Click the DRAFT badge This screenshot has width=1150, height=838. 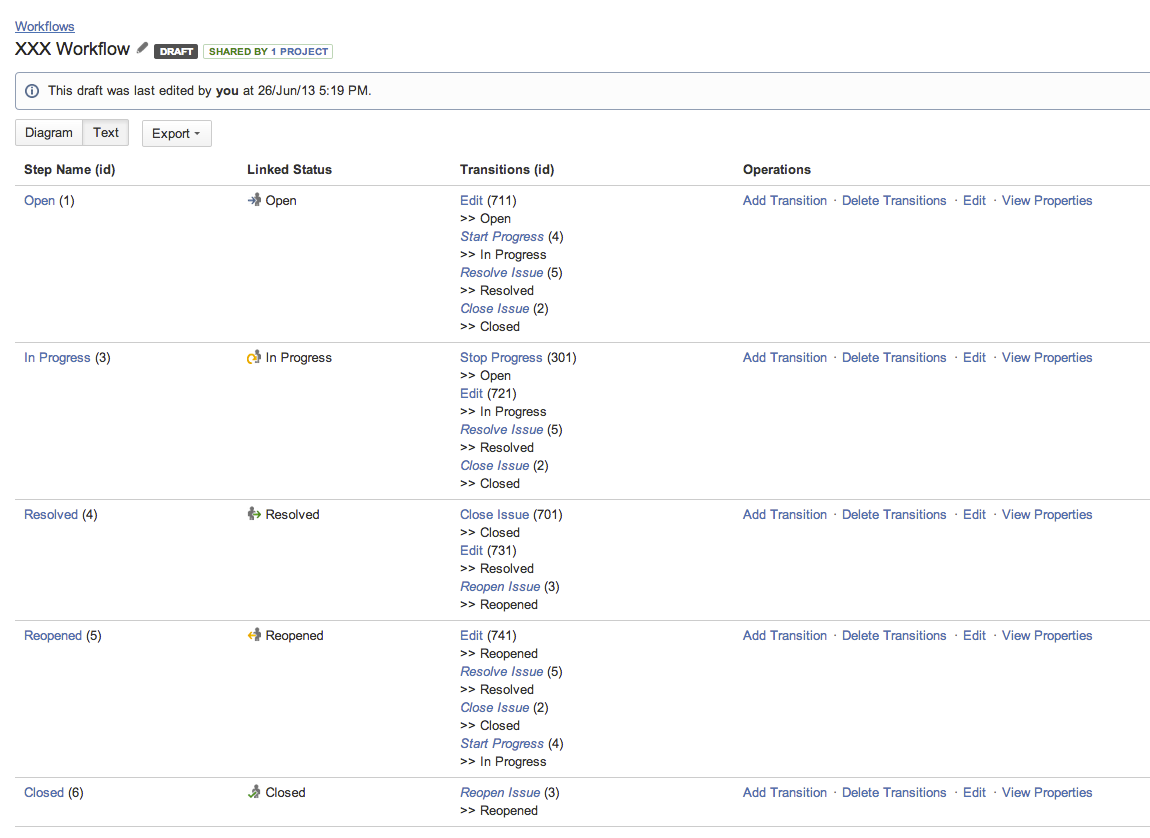click(176, 51)
